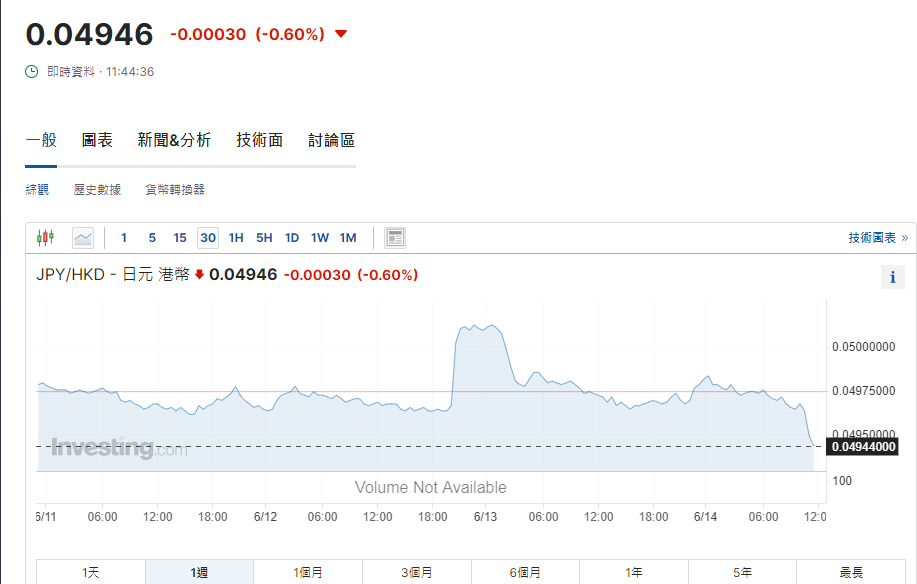Select the 1H chart interval
This screenshot has height=584, width=917.
236,238
